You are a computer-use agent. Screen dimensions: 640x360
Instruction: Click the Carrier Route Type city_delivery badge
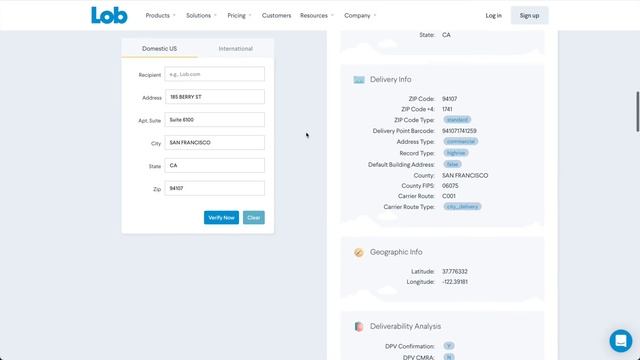[462, 207]
